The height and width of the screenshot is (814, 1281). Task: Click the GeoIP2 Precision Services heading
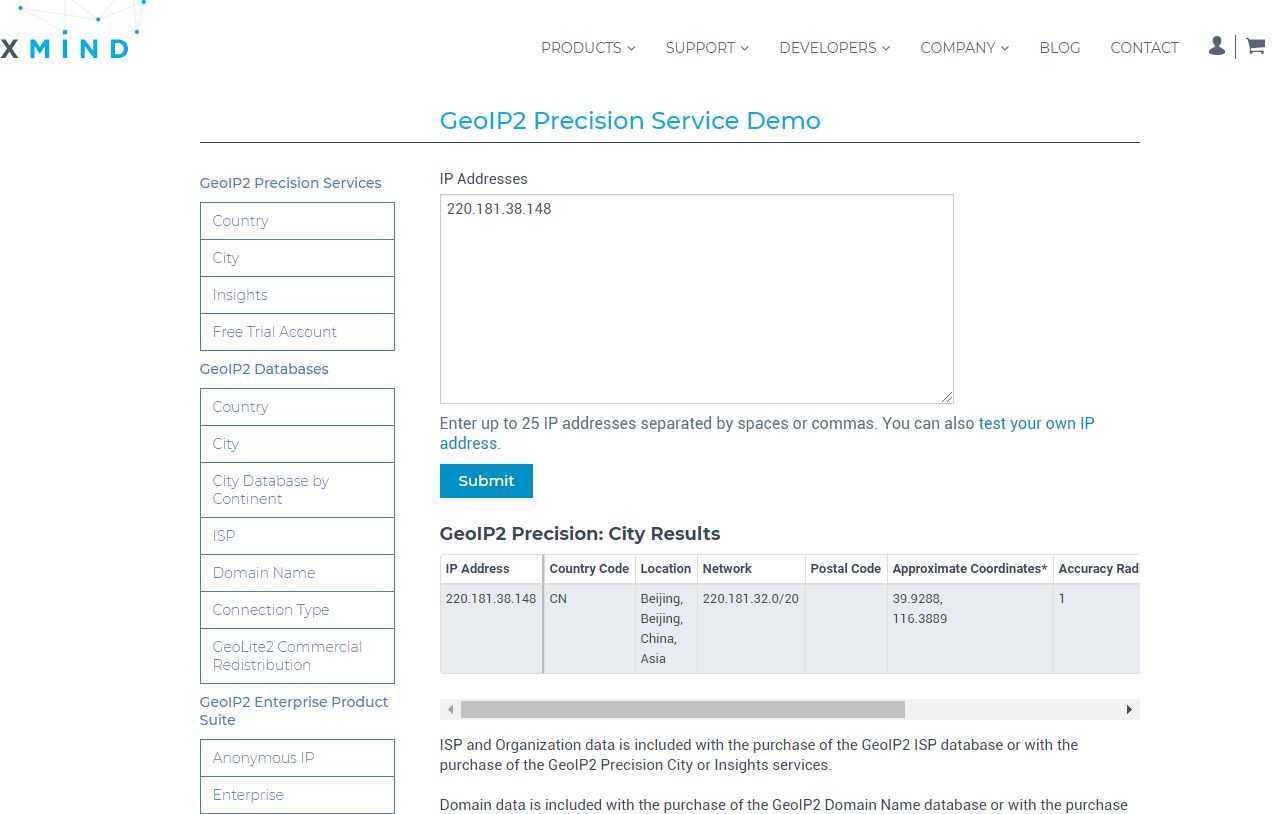coord(290,183)
